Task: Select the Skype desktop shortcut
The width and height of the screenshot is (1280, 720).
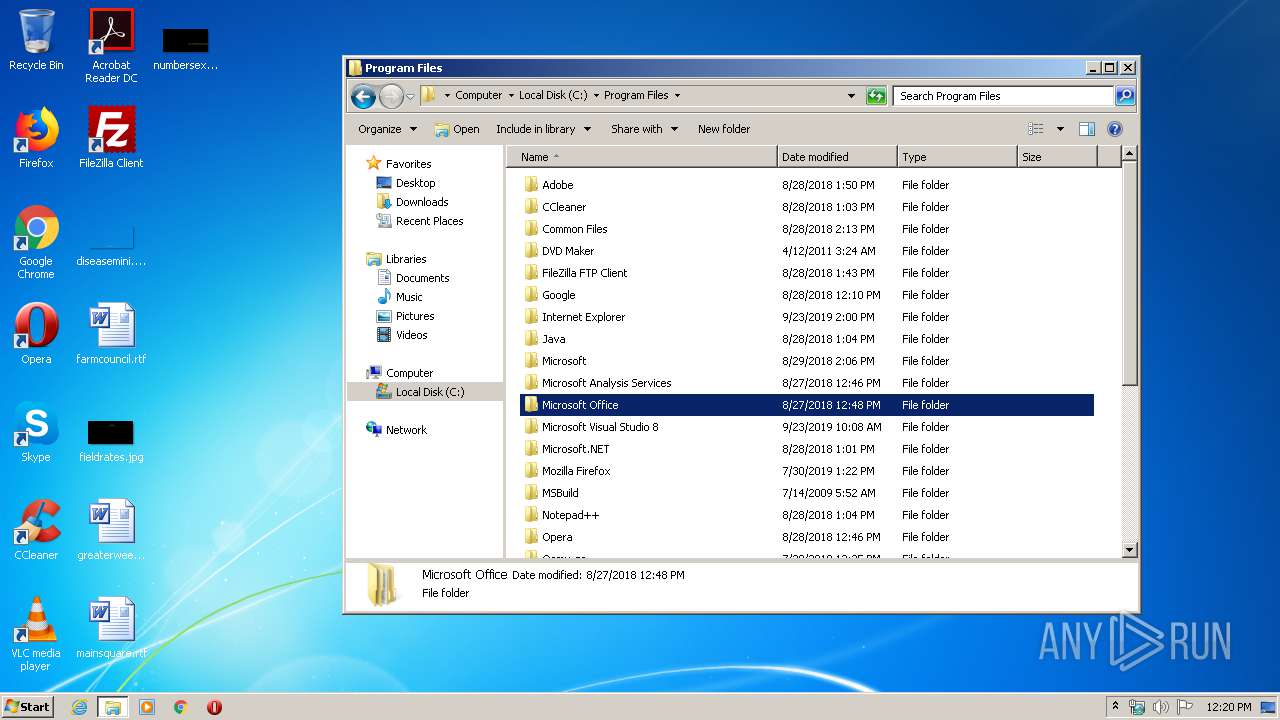Action: click(36, 432)
